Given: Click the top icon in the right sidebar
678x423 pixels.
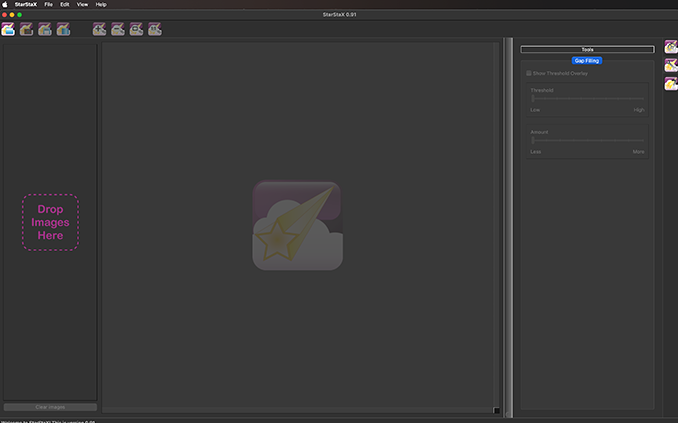Looking at the screenshot, I should (671, 47).
